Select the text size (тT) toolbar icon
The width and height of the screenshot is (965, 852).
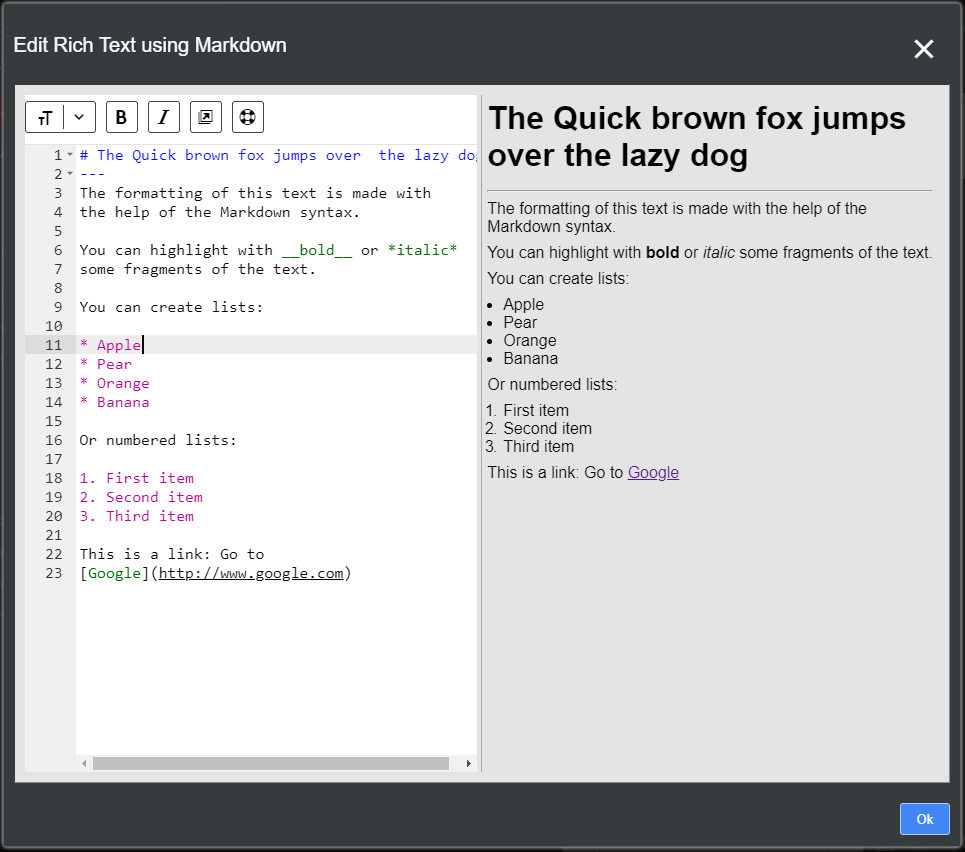click(44, 117)
